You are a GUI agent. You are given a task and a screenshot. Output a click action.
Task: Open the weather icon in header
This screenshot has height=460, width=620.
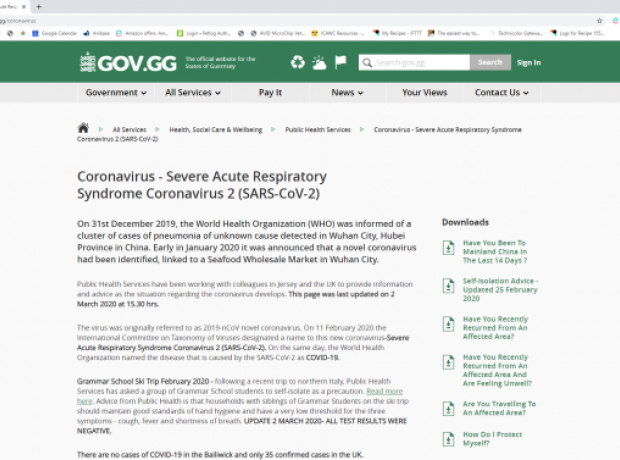pyautogui.click(x=319, y=62)
